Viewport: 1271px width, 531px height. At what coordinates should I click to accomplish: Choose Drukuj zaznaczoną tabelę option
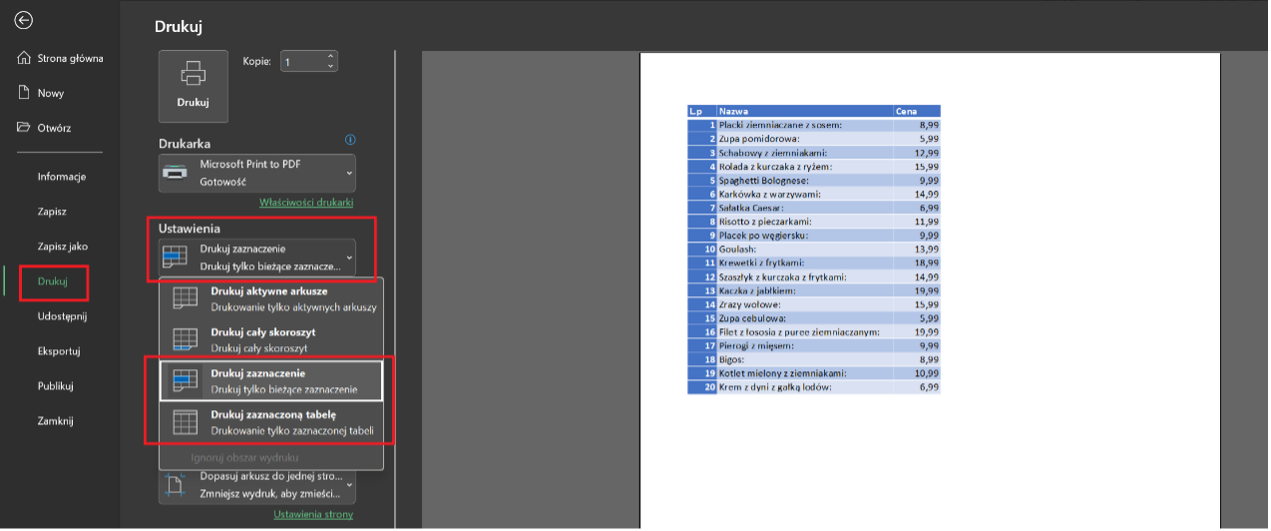click(x=270, y=422)
